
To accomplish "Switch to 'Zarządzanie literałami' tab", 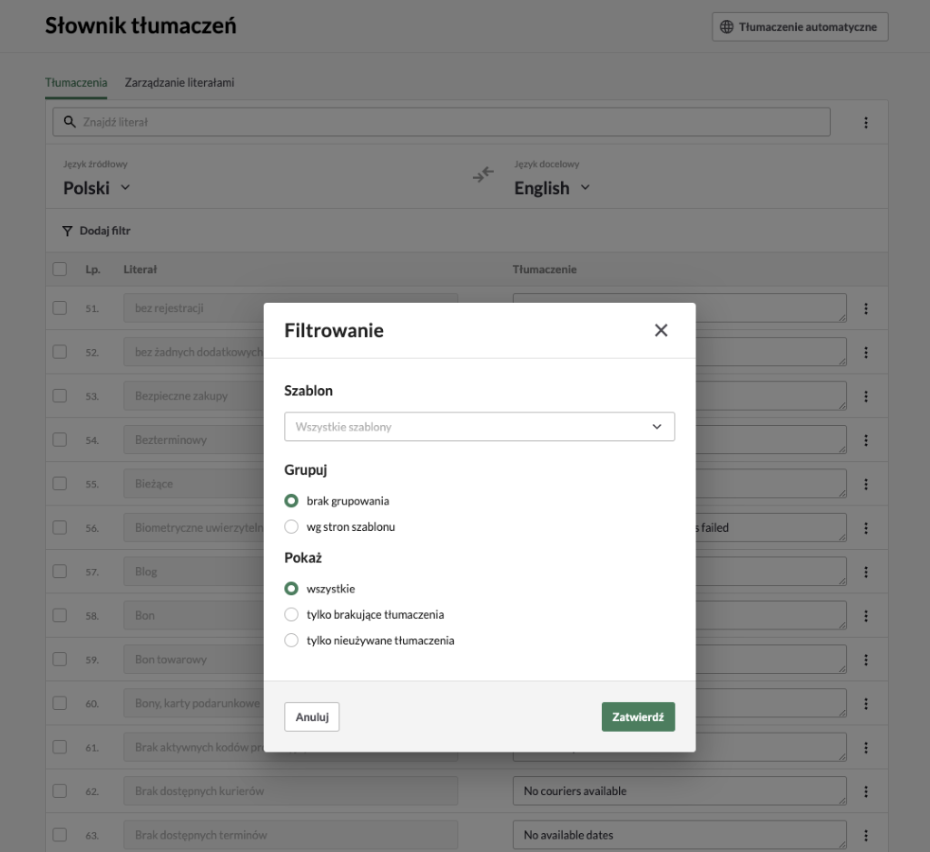I will pyautogui.click(x=179, y=82).
